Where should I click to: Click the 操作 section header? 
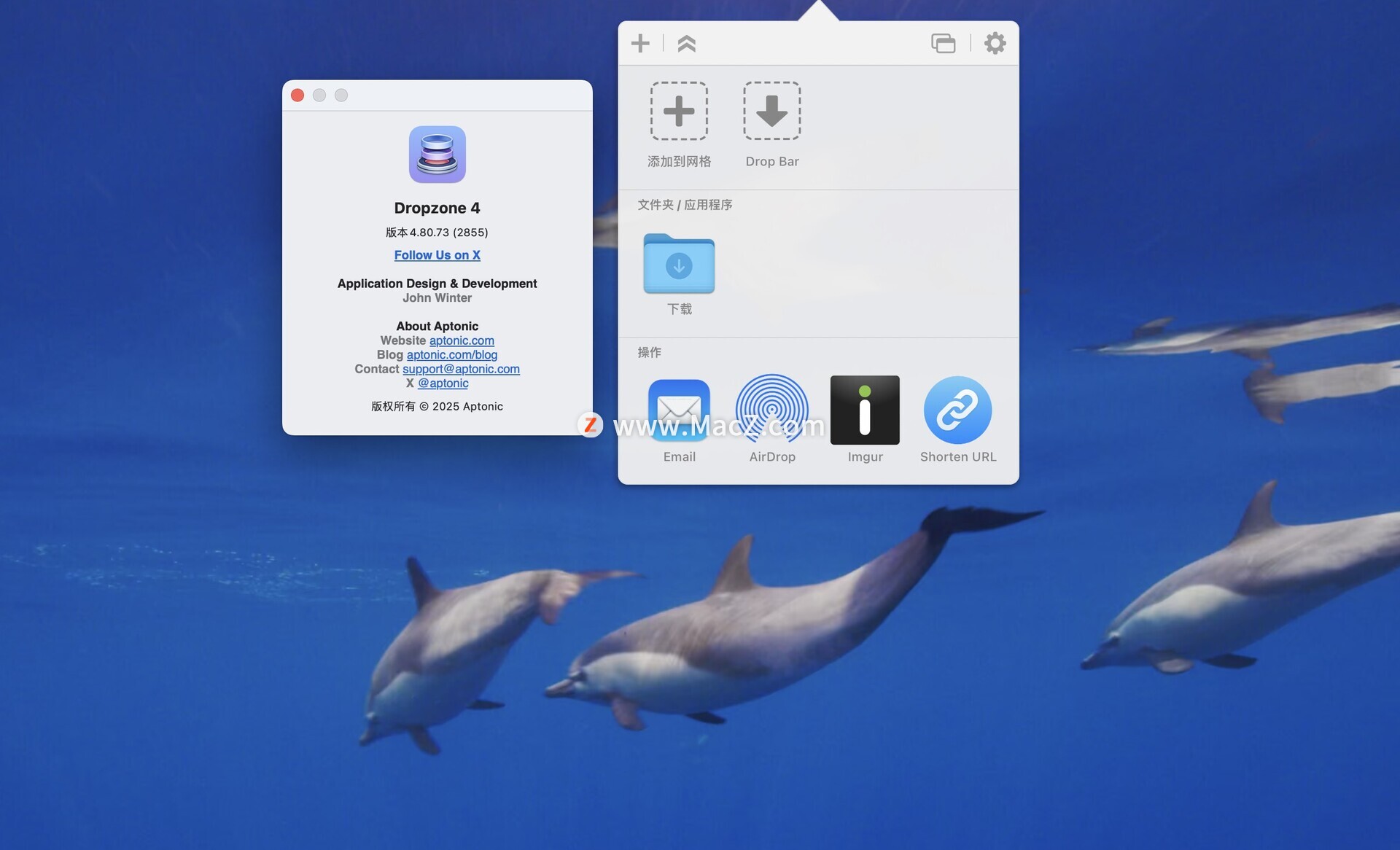(x=649, y=352)
